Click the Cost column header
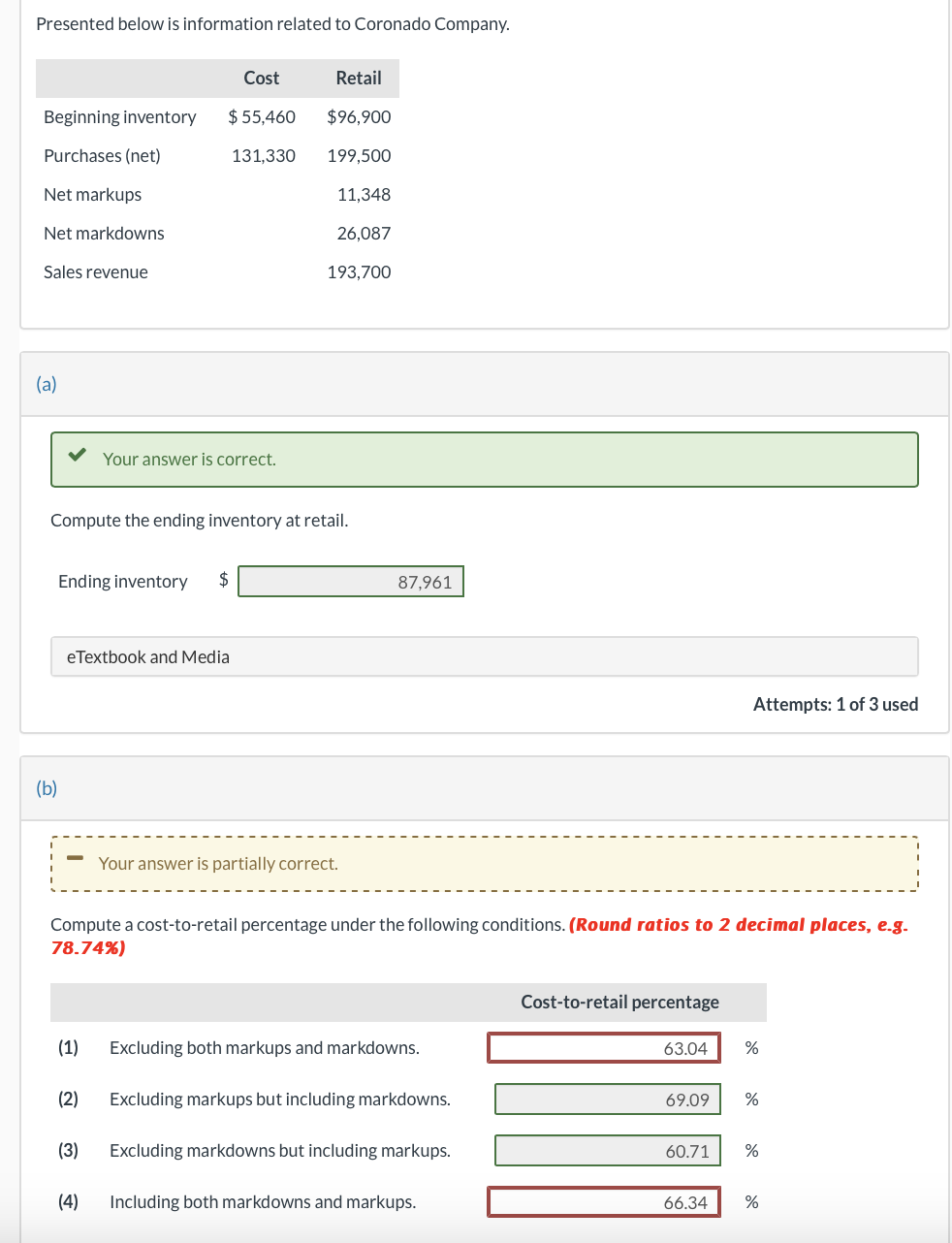Viewport: 952px width, 1243px height. click(261, 79)
